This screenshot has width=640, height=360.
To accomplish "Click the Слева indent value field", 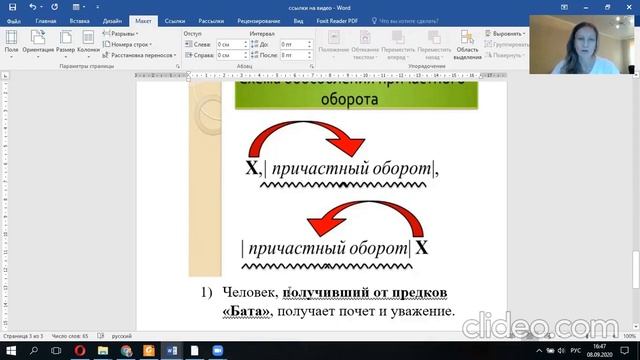I will click(x=229, y=44).
